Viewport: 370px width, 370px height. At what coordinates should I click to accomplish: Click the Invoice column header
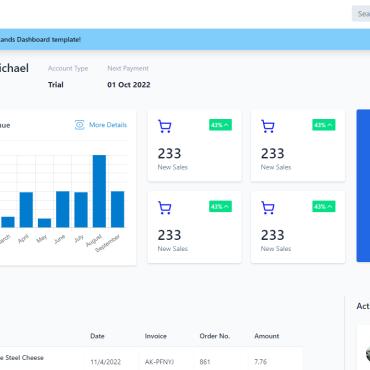156,336
